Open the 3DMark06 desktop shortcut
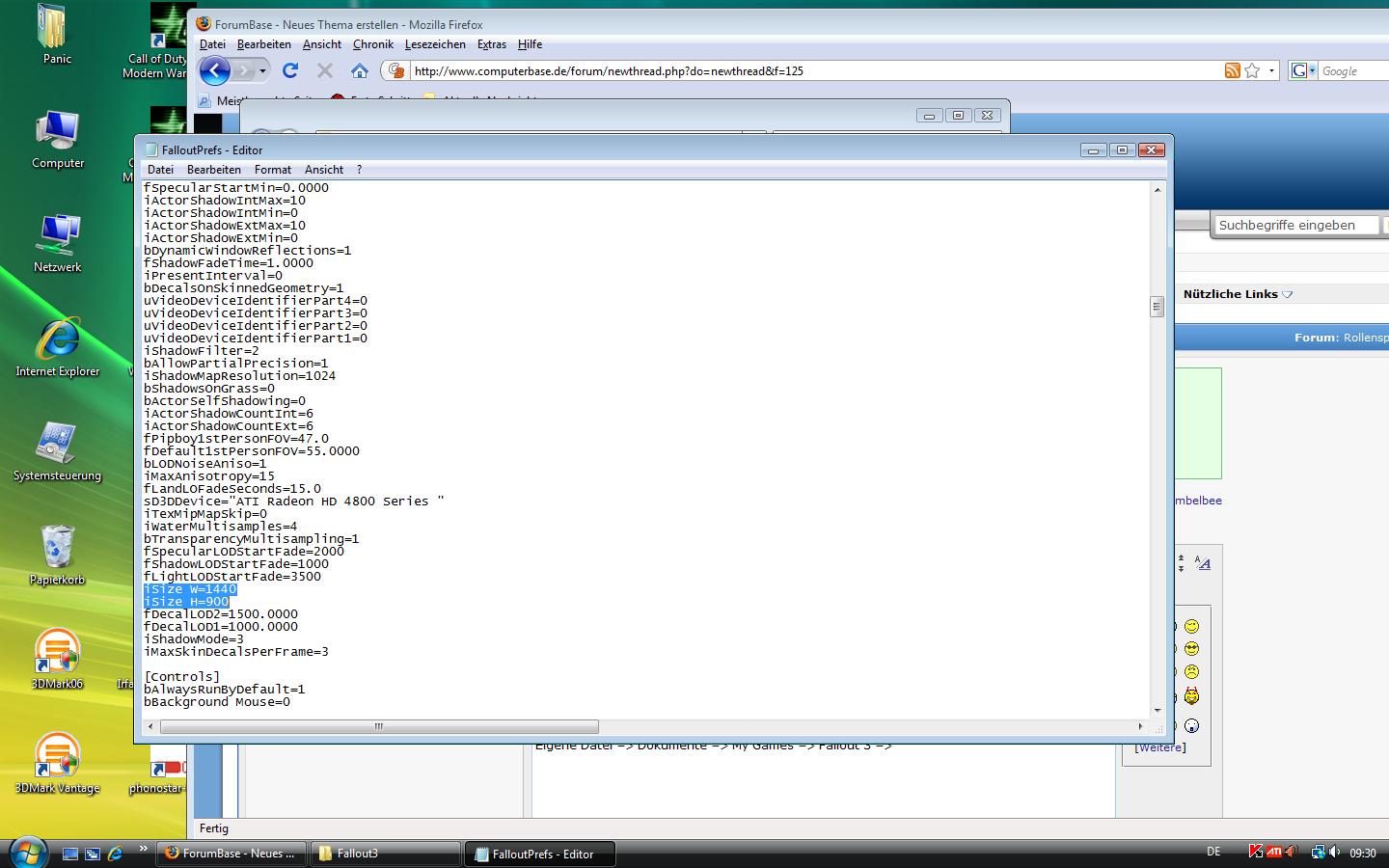Viewport: 1389px width, 868px height. click(x=57, y=660)
